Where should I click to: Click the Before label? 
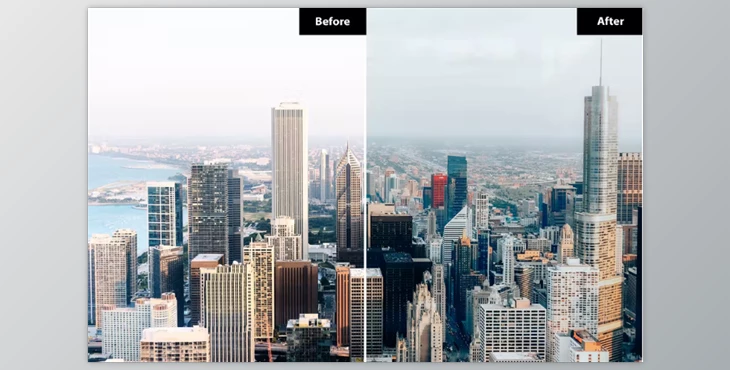[x=332, y=21]
